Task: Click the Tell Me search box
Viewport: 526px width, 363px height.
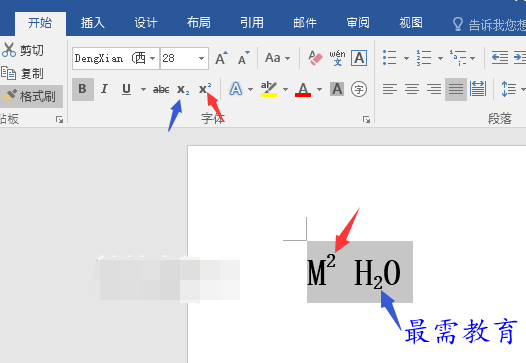Action: [x=488, y=25]
